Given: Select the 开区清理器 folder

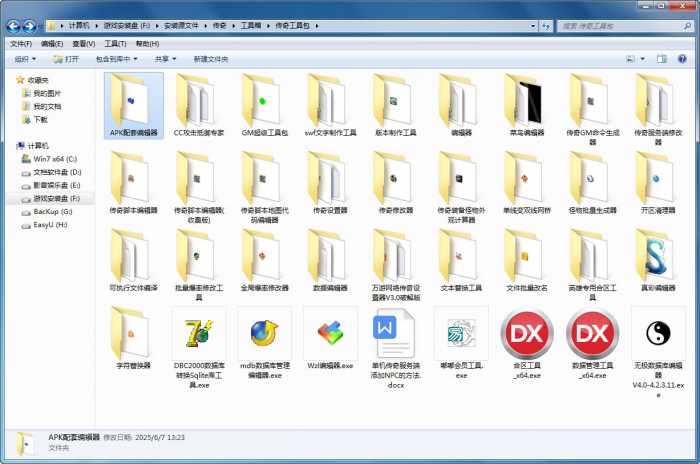Looking at the screenshot, I should [x=658, y=183].
